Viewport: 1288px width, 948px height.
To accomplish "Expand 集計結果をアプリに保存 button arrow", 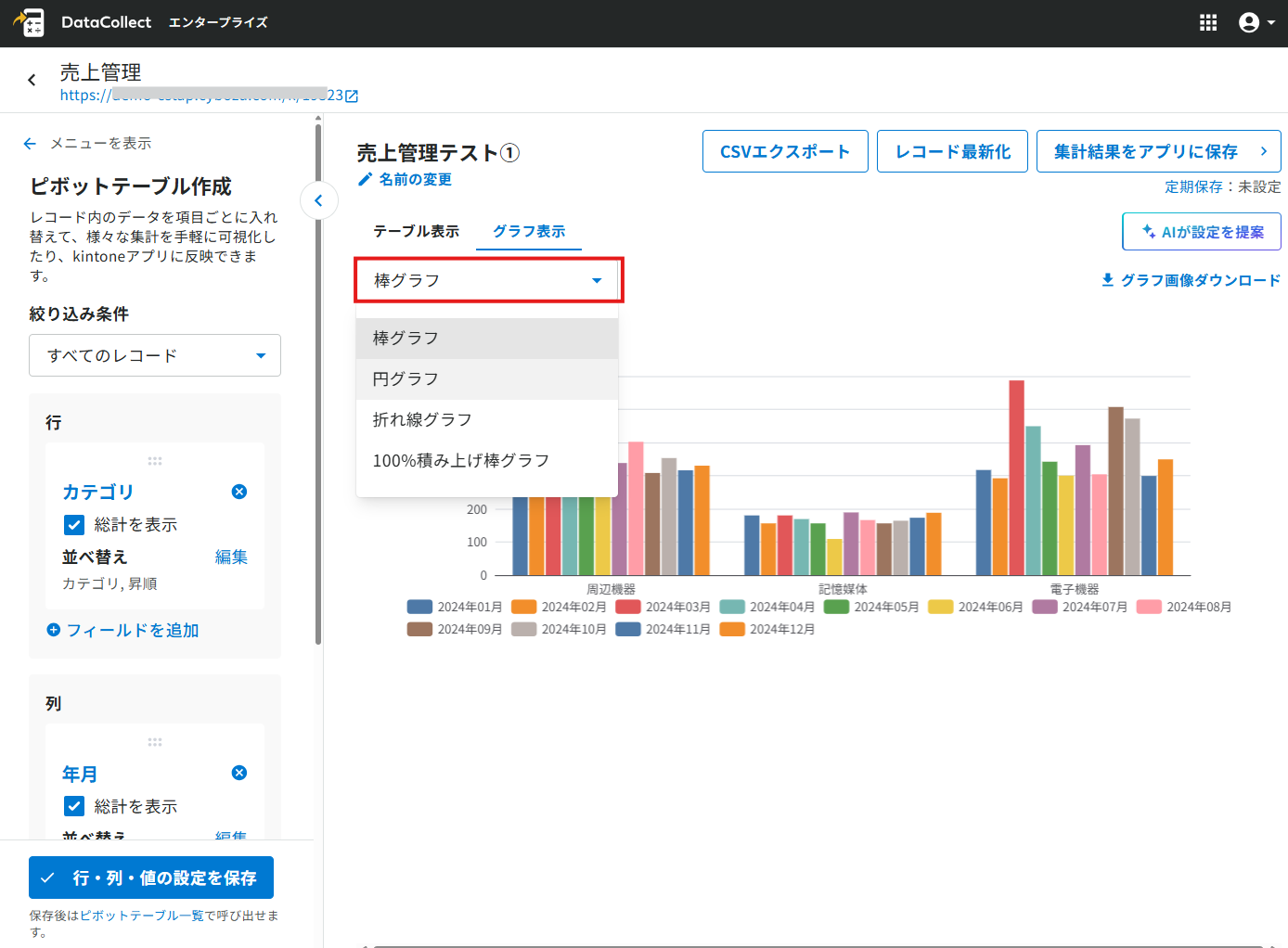I will [1263, 151].
